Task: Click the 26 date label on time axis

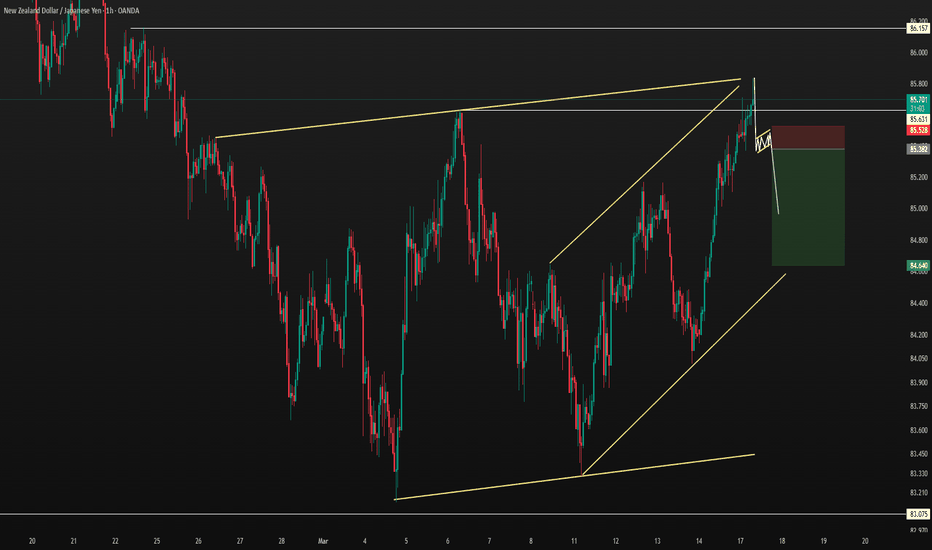Action: (199, 541)
